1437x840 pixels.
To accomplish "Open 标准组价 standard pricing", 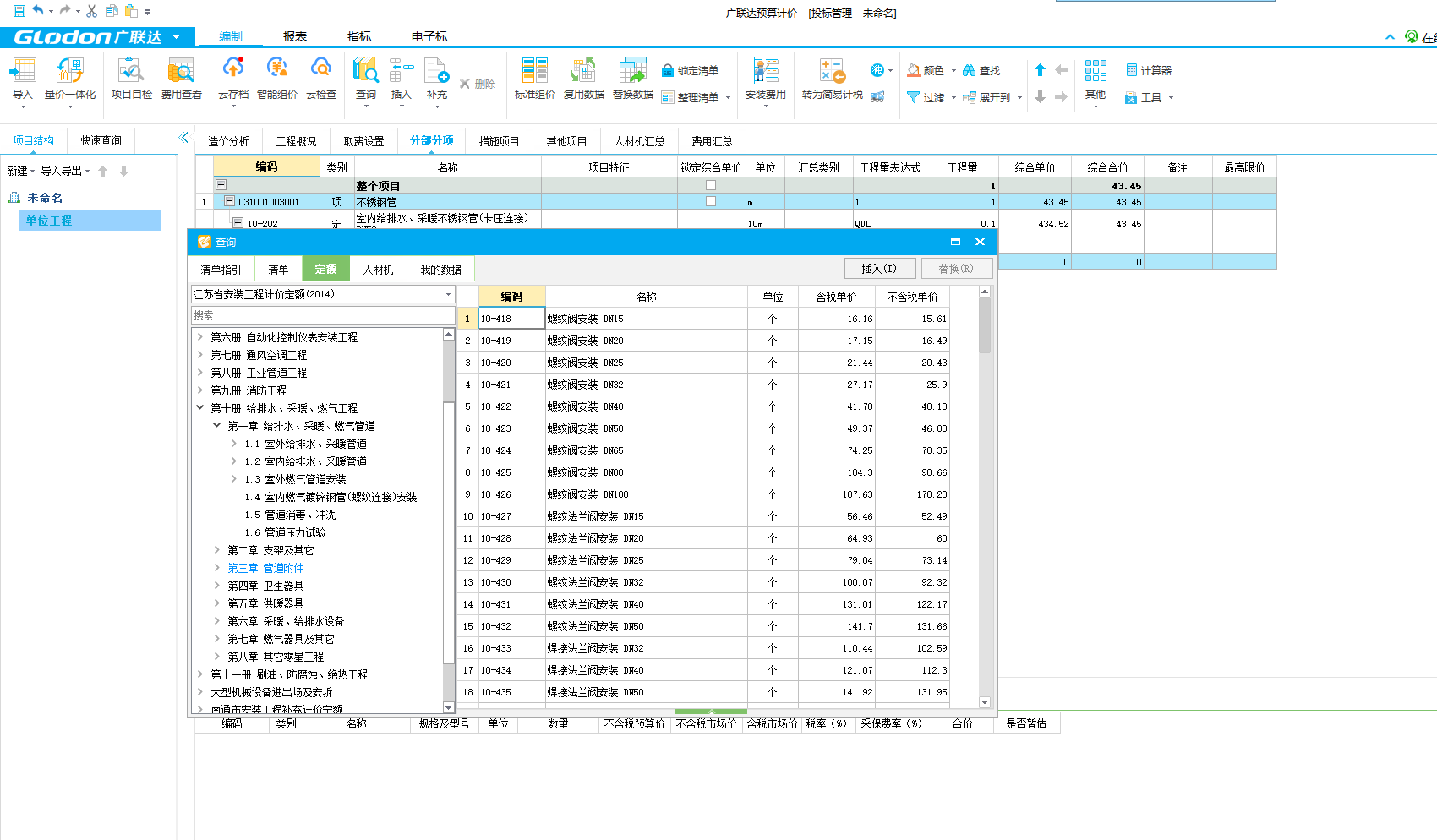I will point(534,71).
